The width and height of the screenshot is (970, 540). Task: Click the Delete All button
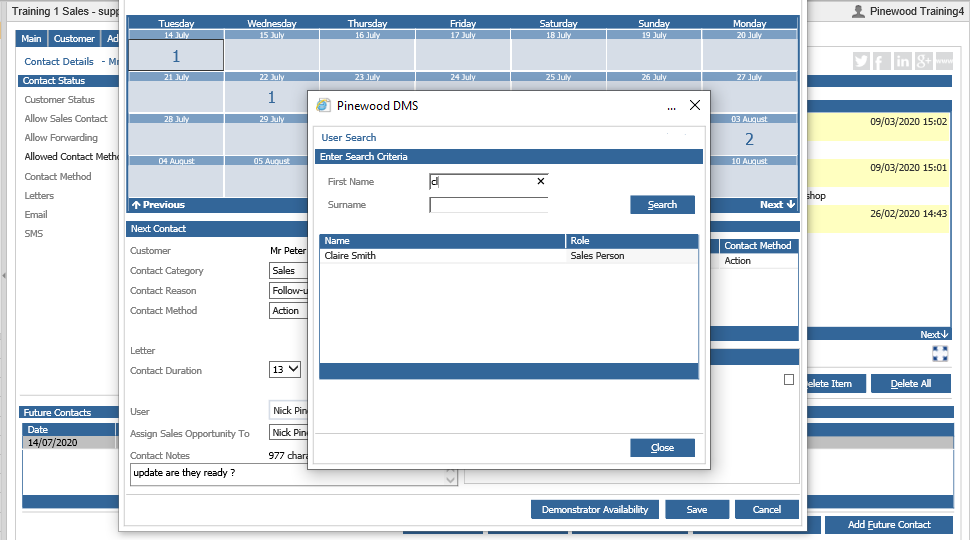click(911, 384)
